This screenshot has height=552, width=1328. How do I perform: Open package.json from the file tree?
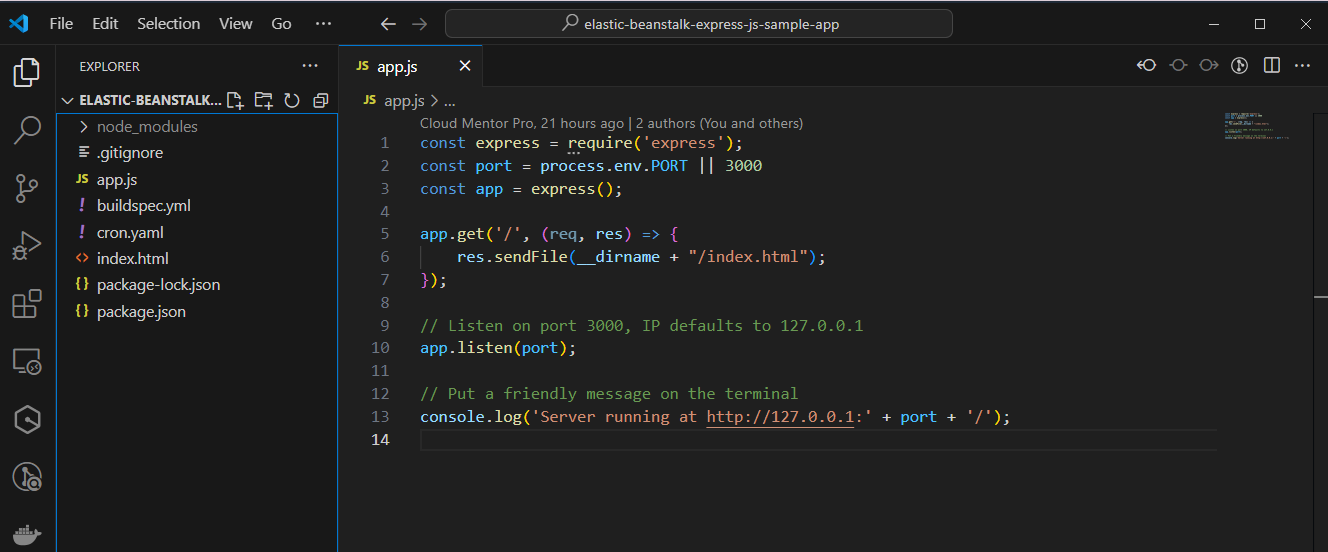141,311
